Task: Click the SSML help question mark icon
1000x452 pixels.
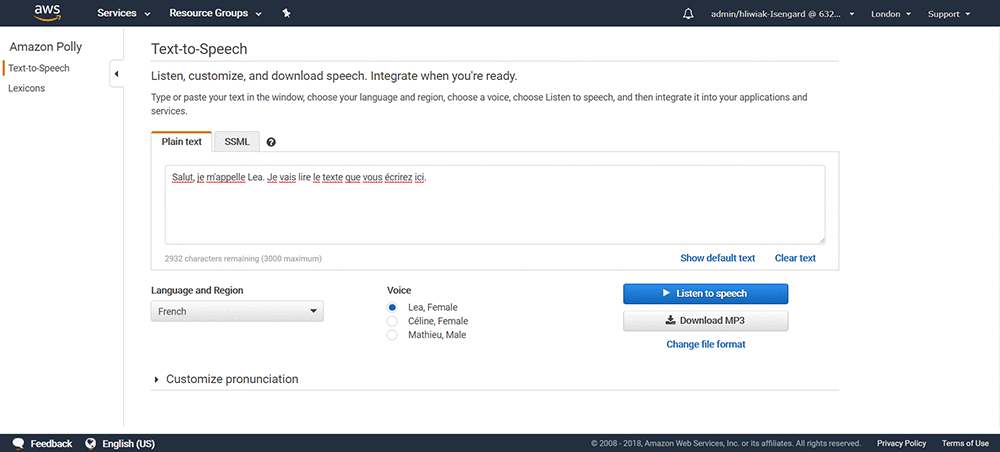Action: click(271, 142)
